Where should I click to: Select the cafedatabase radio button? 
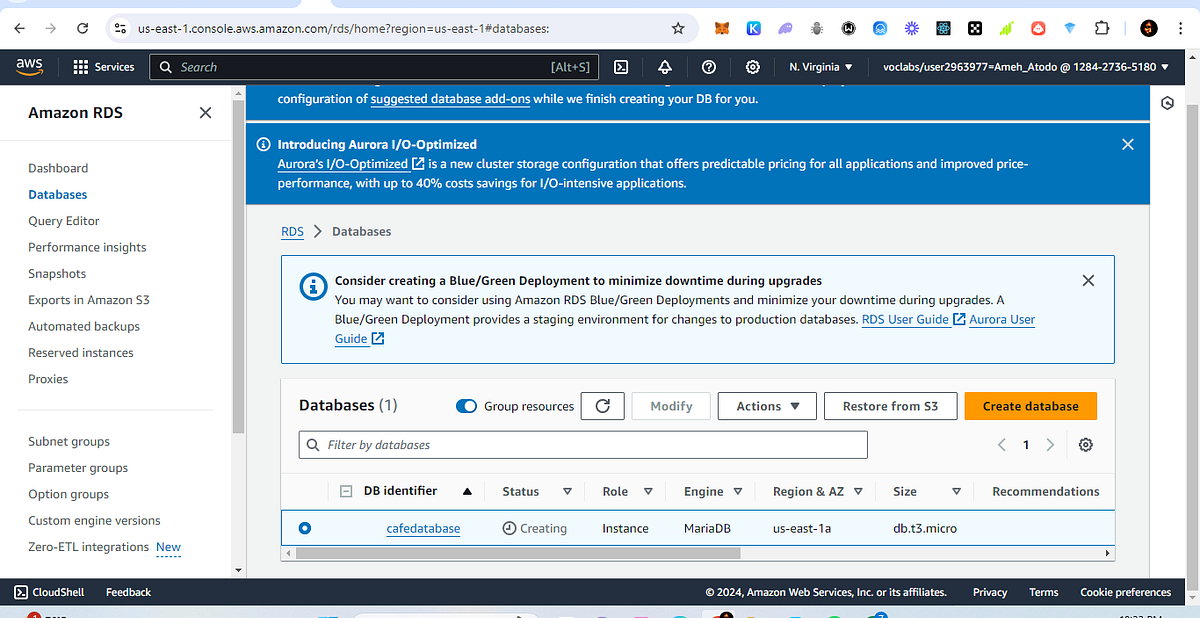(305, 527)
